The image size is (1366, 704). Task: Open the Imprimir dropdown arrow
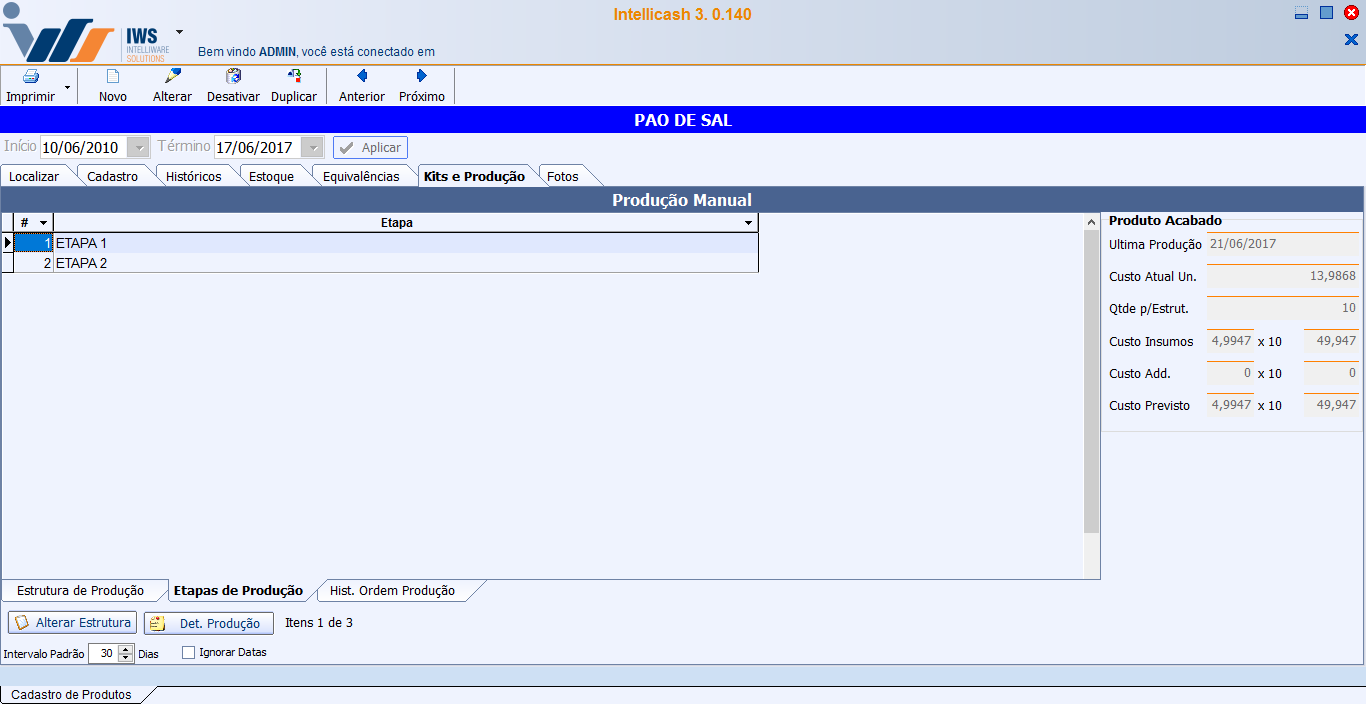67,88
